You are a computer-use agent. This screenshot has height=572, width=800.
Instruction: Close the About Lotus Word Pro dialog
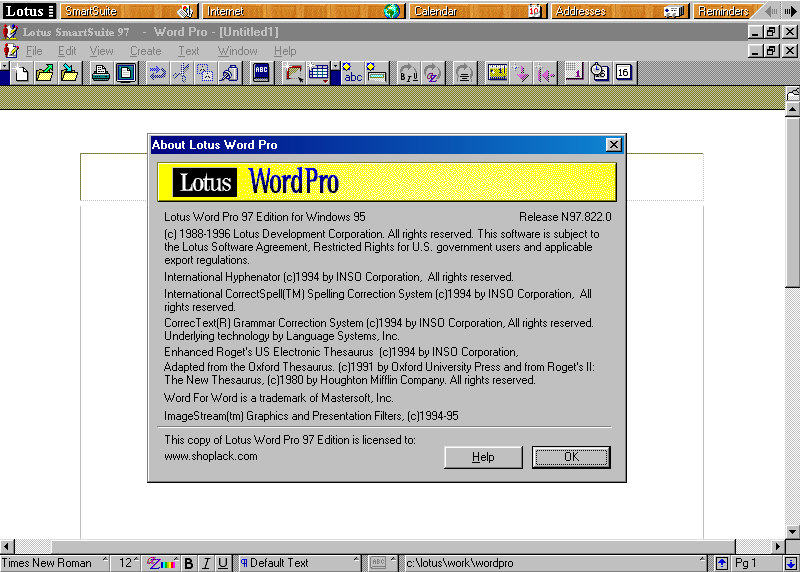[613, 145]
